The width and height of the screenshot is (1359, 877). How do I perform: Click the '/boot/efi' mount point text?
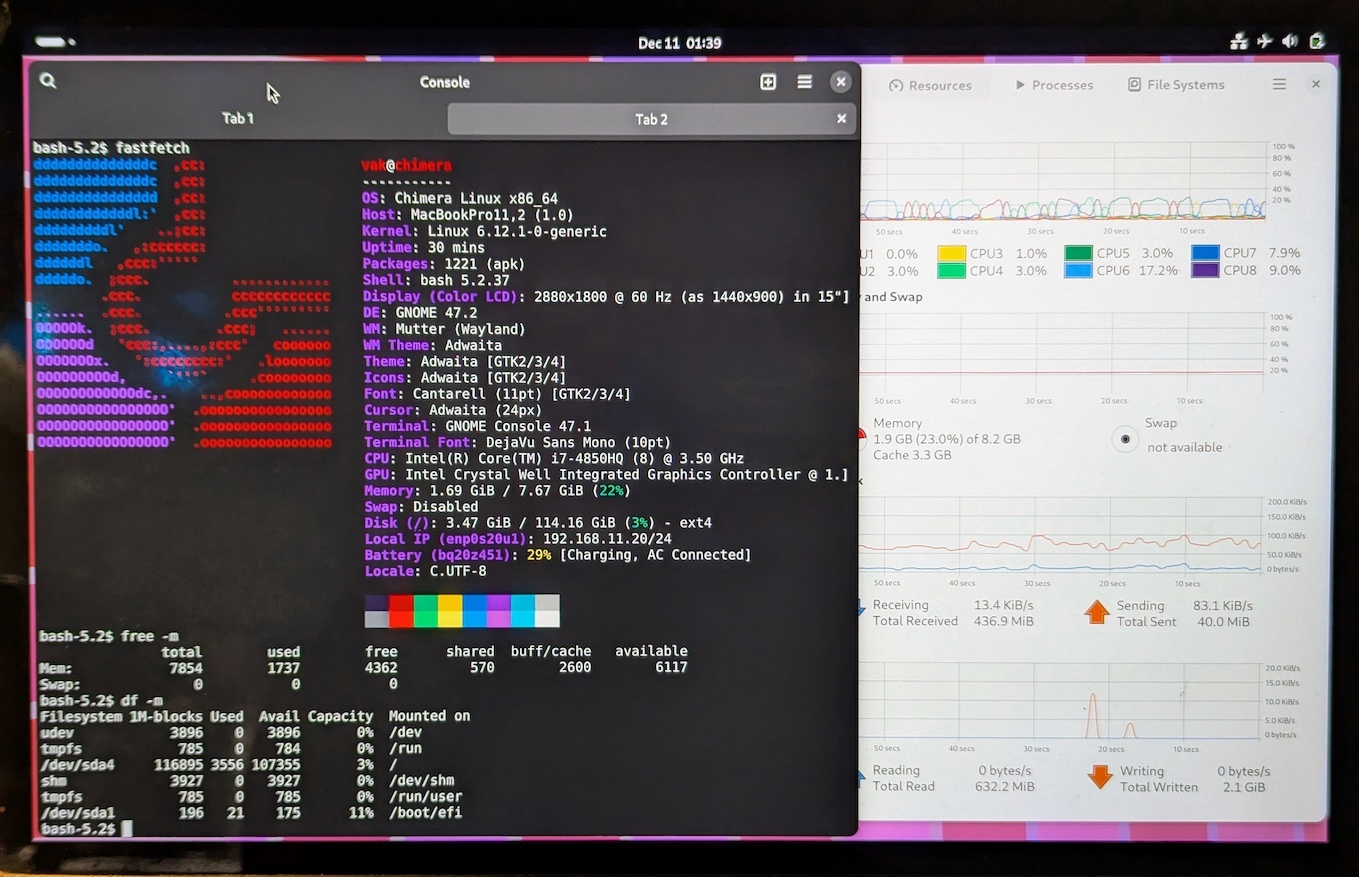(425, 813)
